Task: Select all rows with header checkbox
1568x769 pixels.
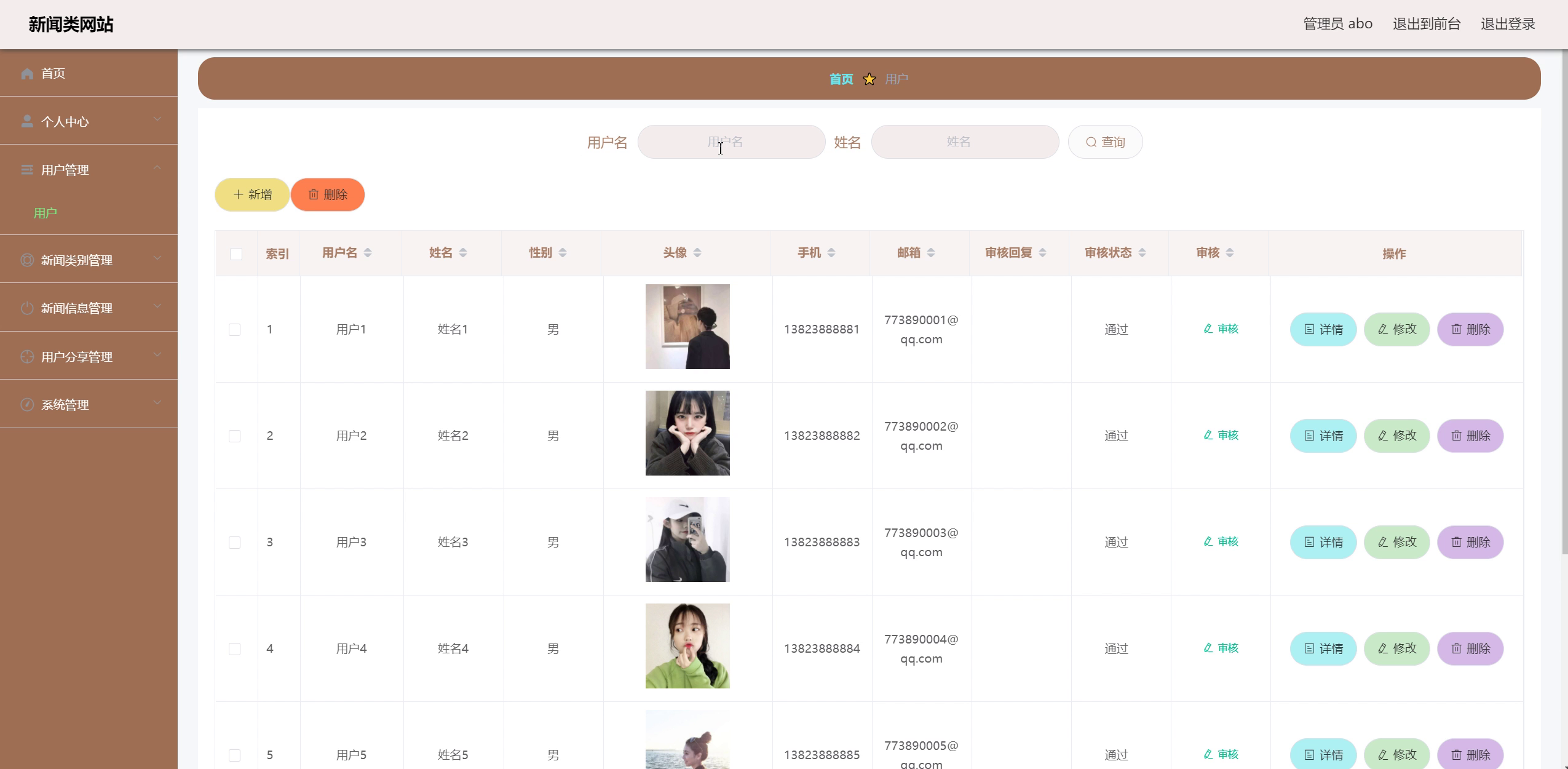Action: pyautogui.click(x=236, y=254)
